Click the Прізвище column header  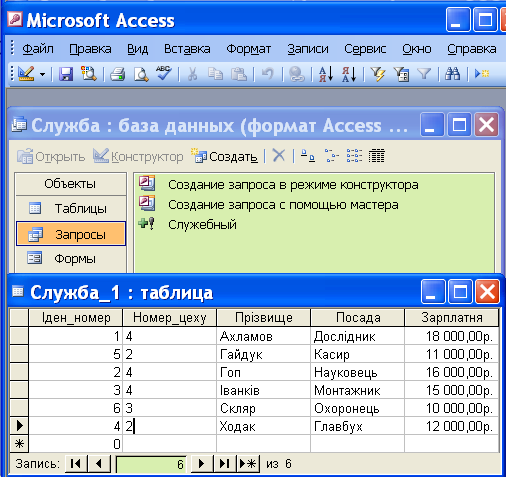[264, 317]
